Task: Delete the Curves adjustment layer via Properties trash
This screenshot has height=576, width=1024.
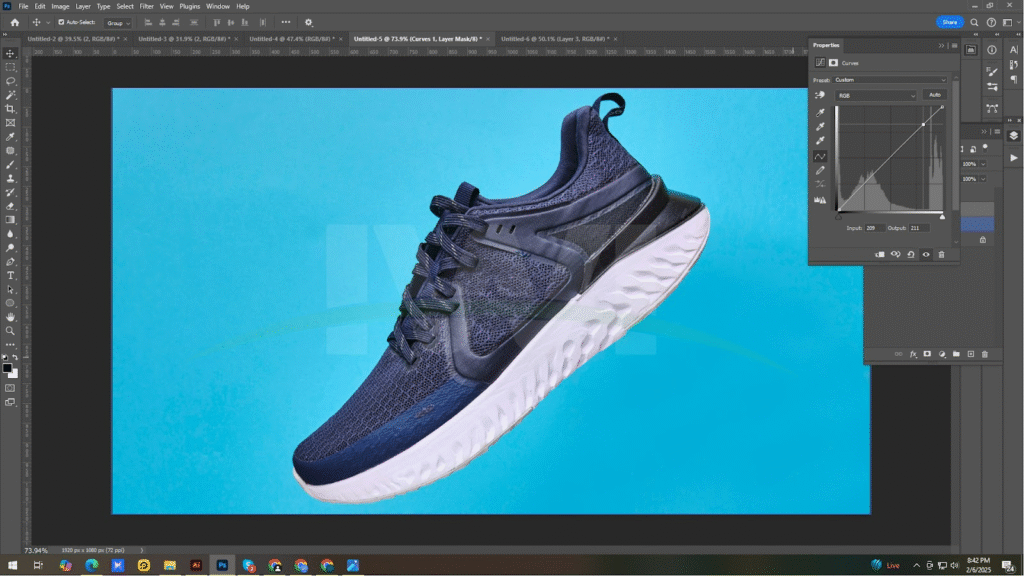Action: (x=942, y=255)
